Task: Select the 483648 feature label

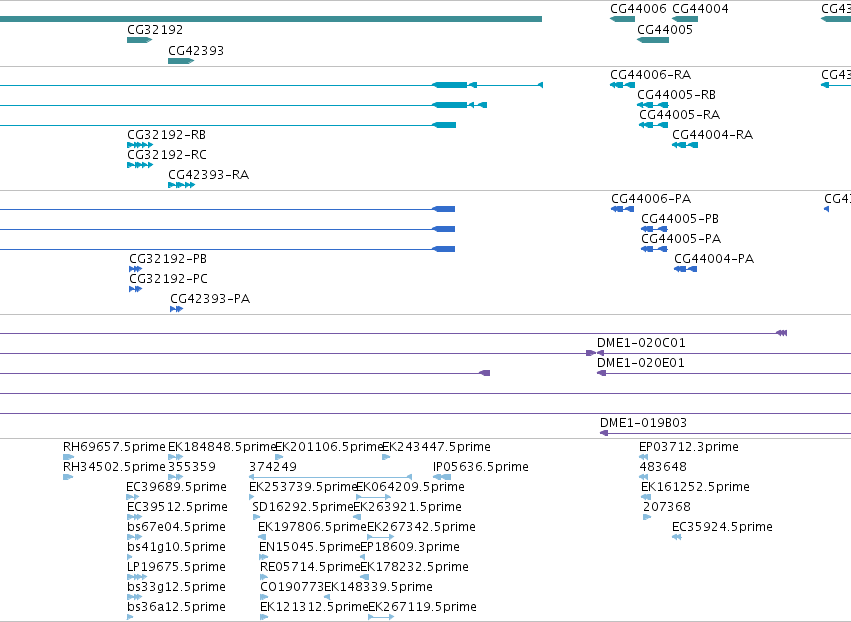Action: pyautogui.click(x=663, y=467)
